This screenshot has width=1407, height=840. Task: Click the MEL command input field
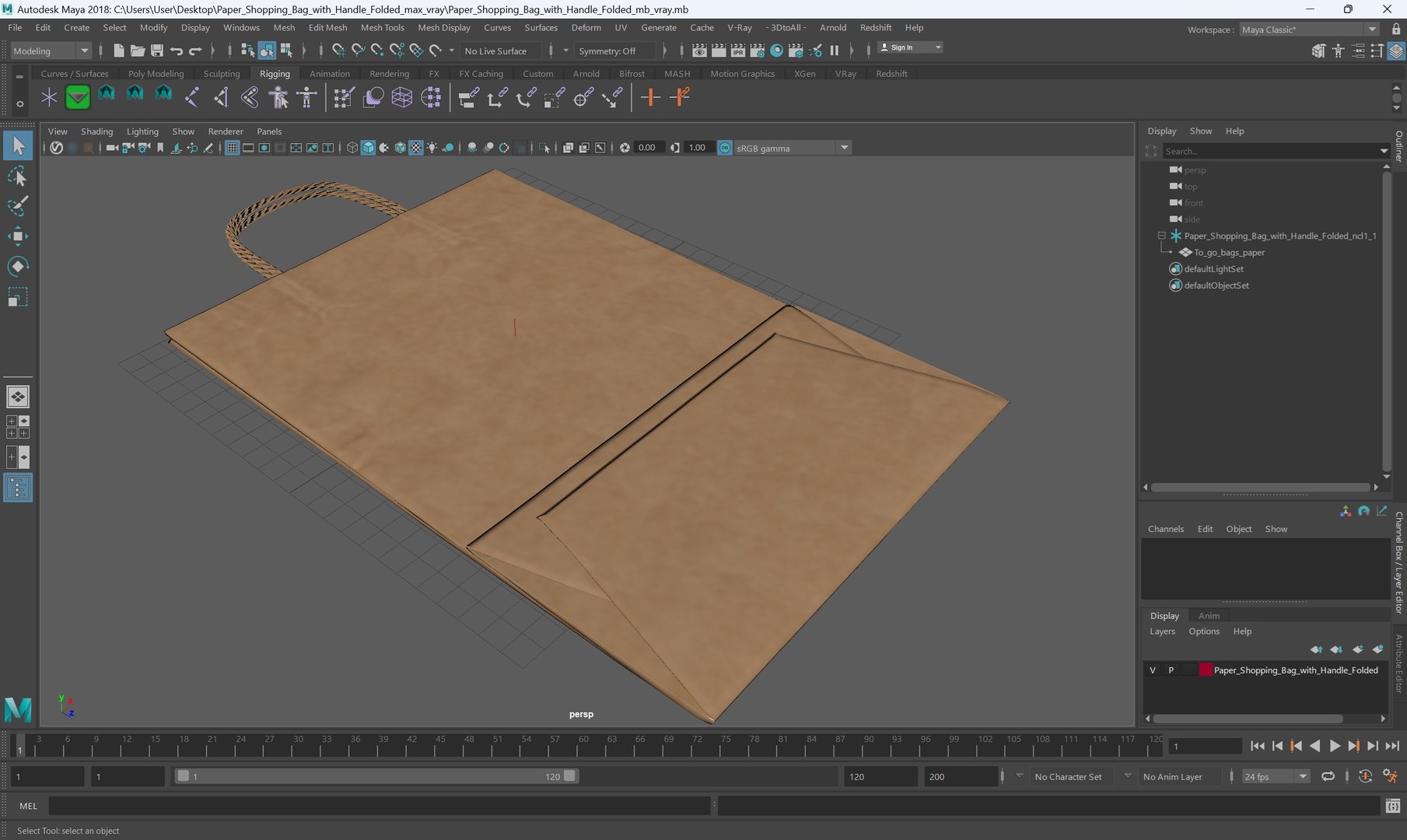380,806
